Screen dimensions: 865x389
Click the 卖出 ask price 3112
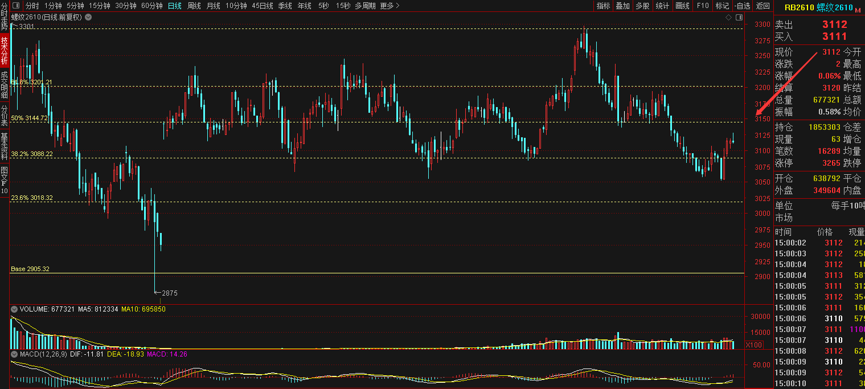pos(835,24)
